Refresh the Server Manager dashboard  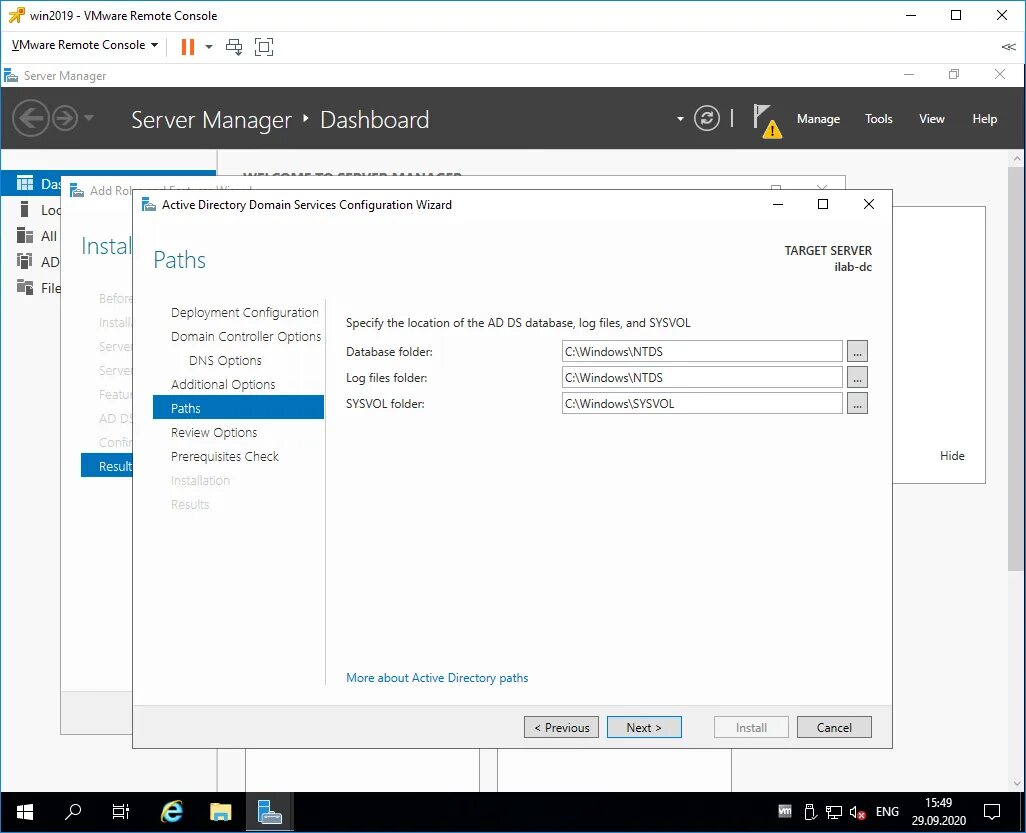707,118
